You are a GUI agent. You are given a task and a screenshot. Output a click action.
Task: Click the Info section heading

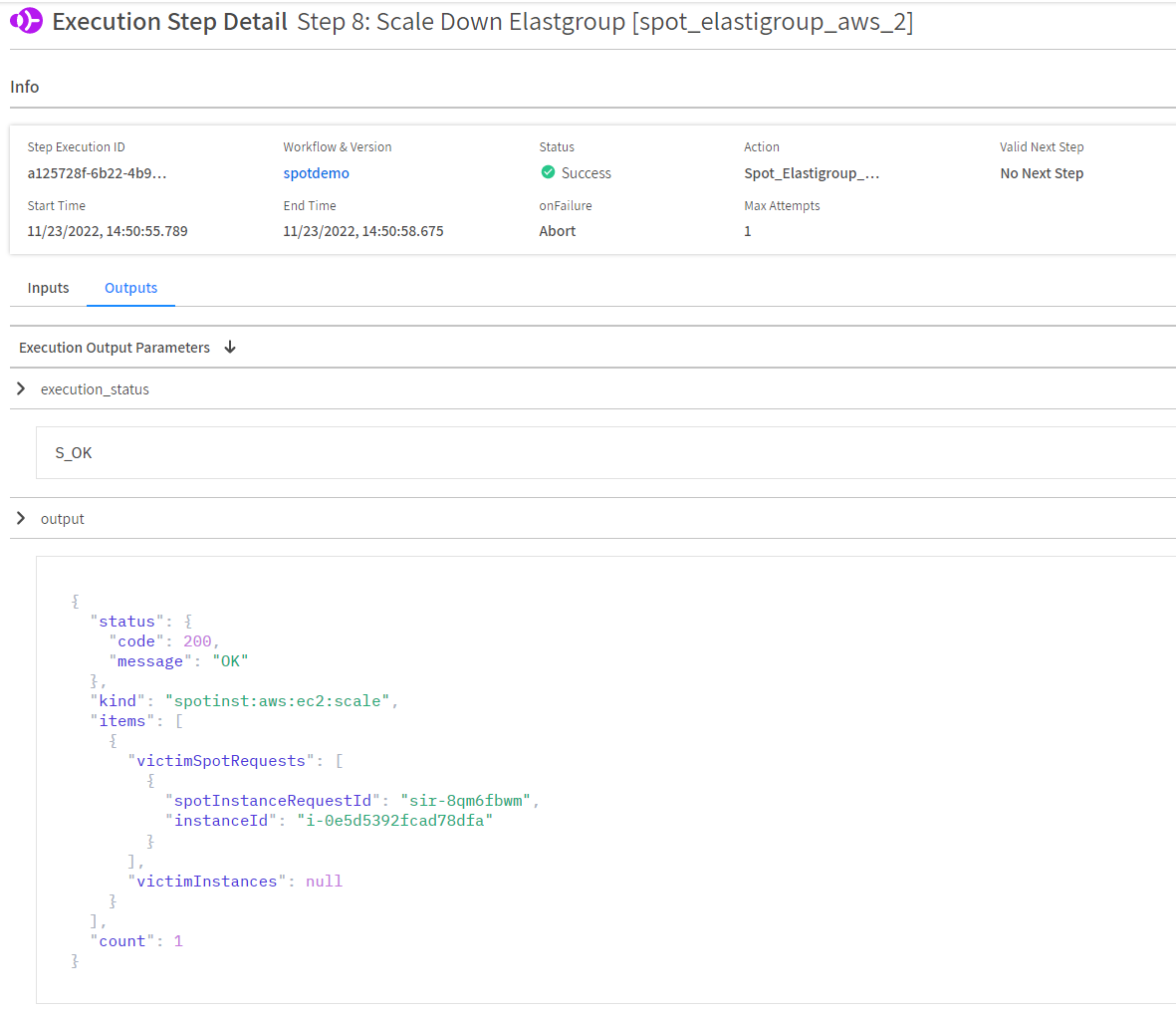point(25,87)
